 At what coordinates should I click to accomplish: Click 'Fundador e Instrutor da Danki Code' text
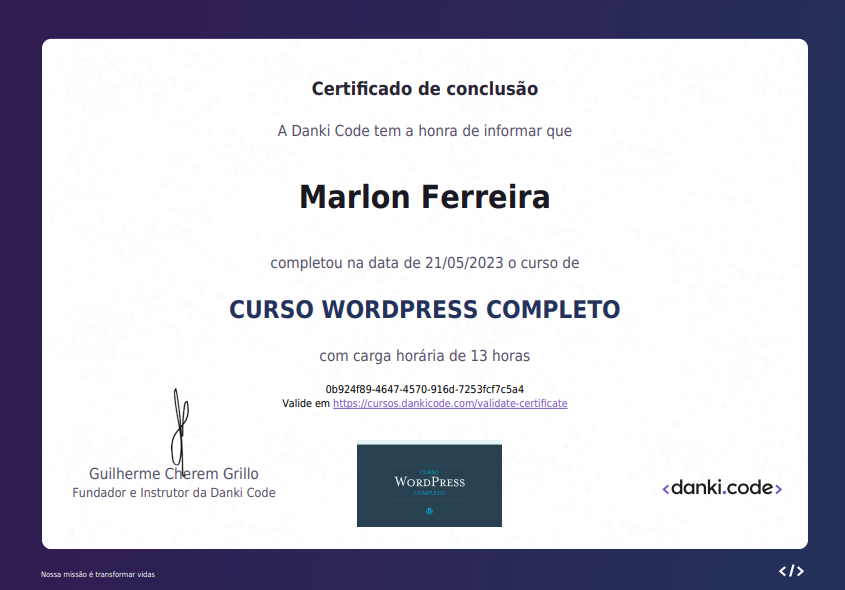(173, 492)
